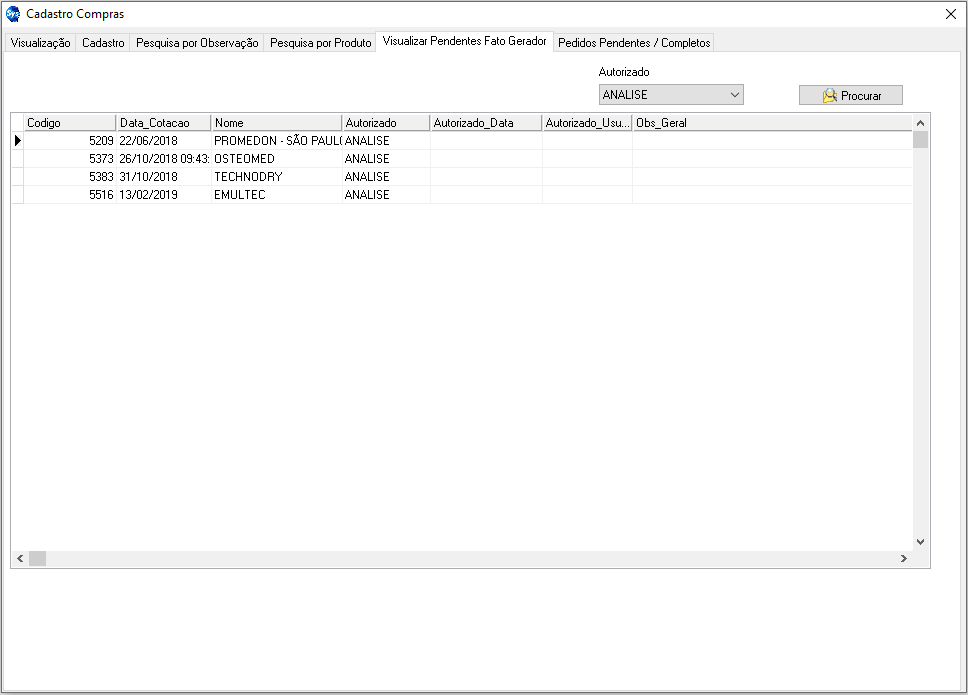
Task: Close the Cadastro Compras window
Action: coord(950,14)
